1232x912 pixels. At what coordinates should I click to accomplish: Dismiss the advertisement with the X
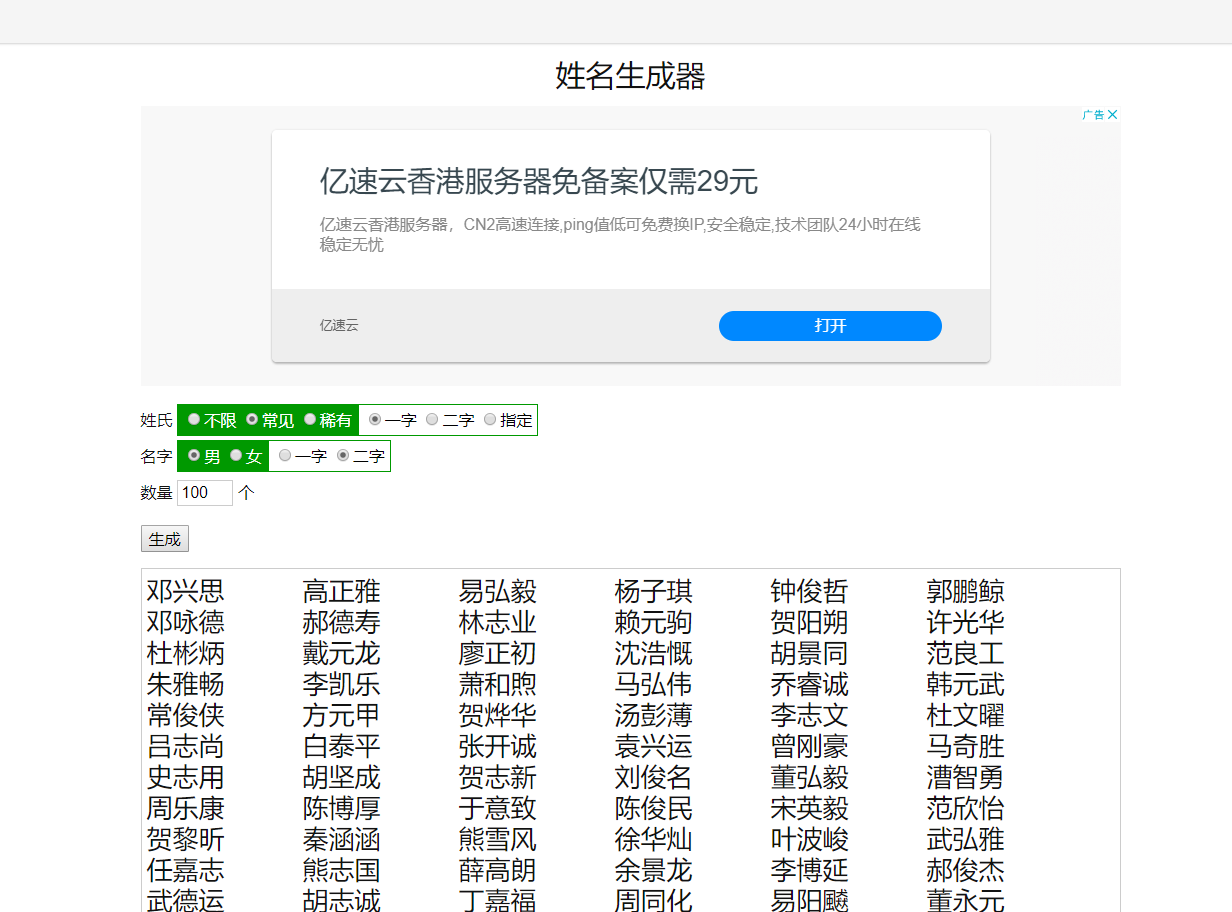click(x=1113, y=114)
